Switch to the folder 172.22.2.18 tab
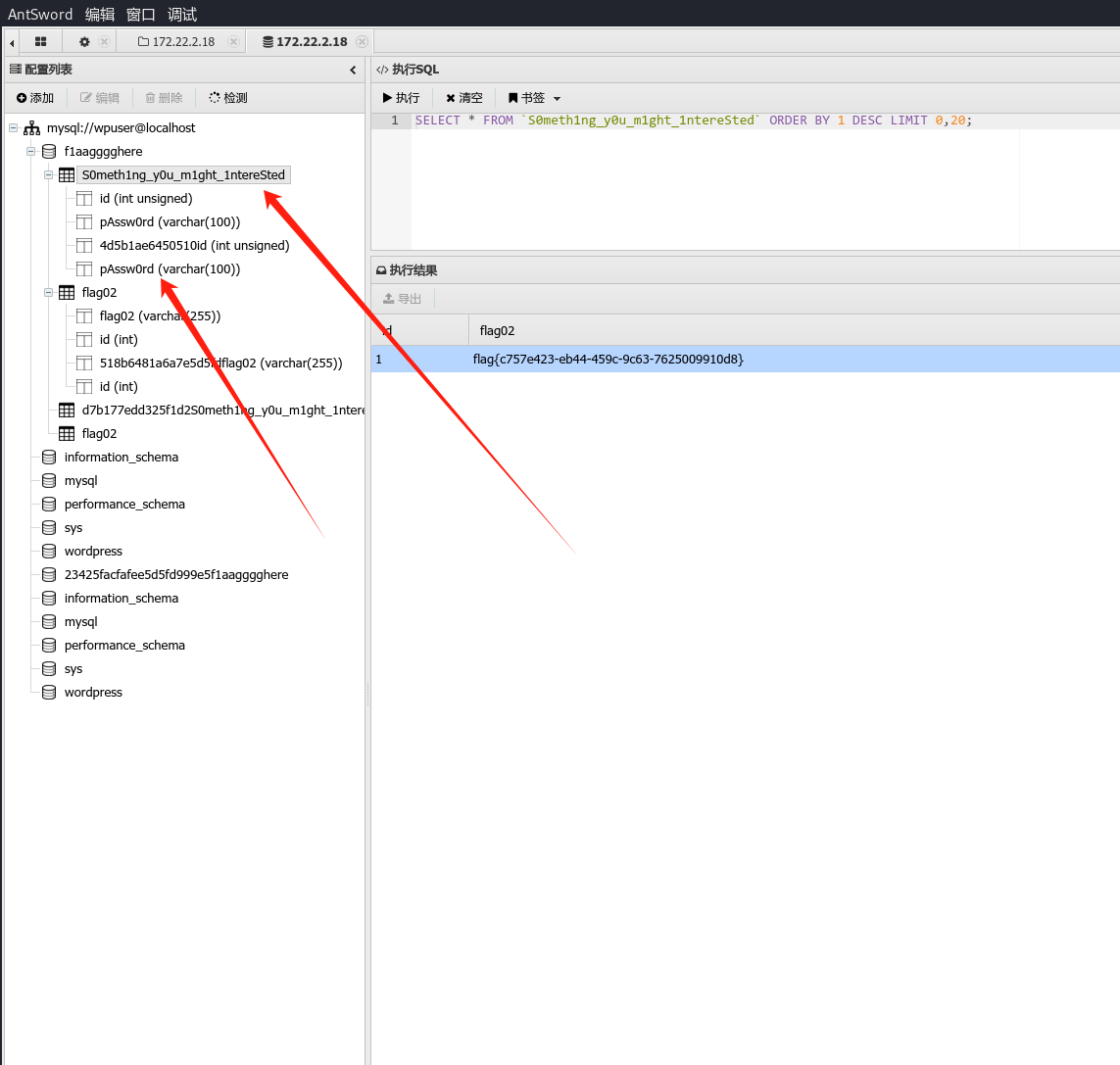This screenshot has width=1120, height=1065. tap(175, 41)
